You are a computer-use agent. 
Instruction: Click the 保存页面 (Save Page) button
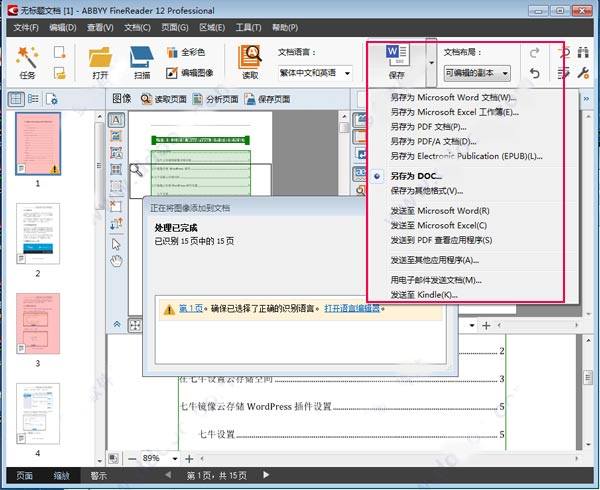[267, 99]
